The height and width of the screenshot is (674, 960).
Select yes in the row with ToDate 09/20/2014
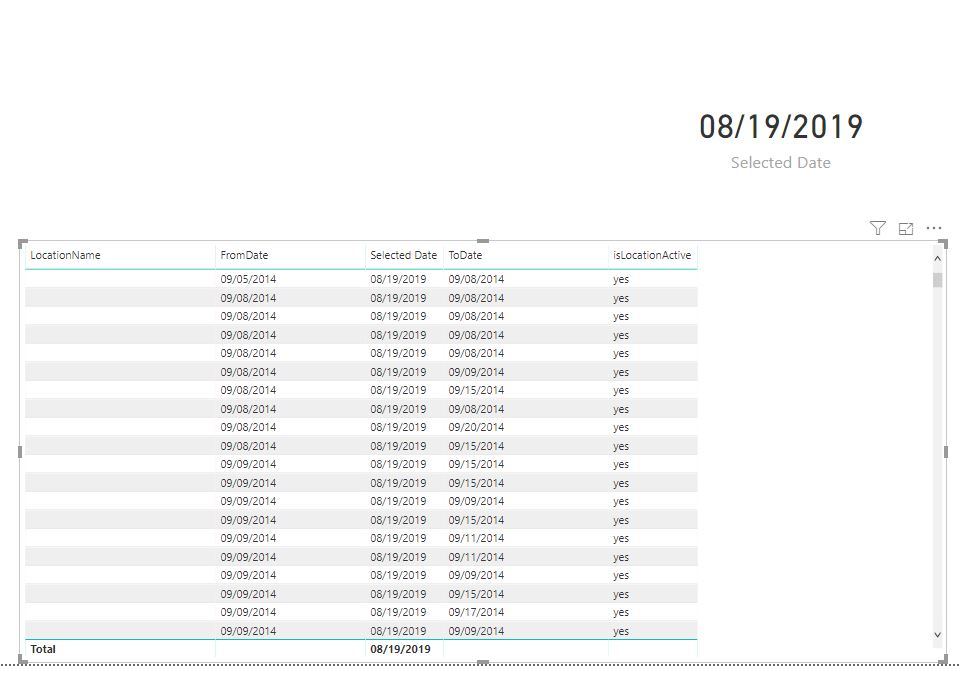click(621, 427)
